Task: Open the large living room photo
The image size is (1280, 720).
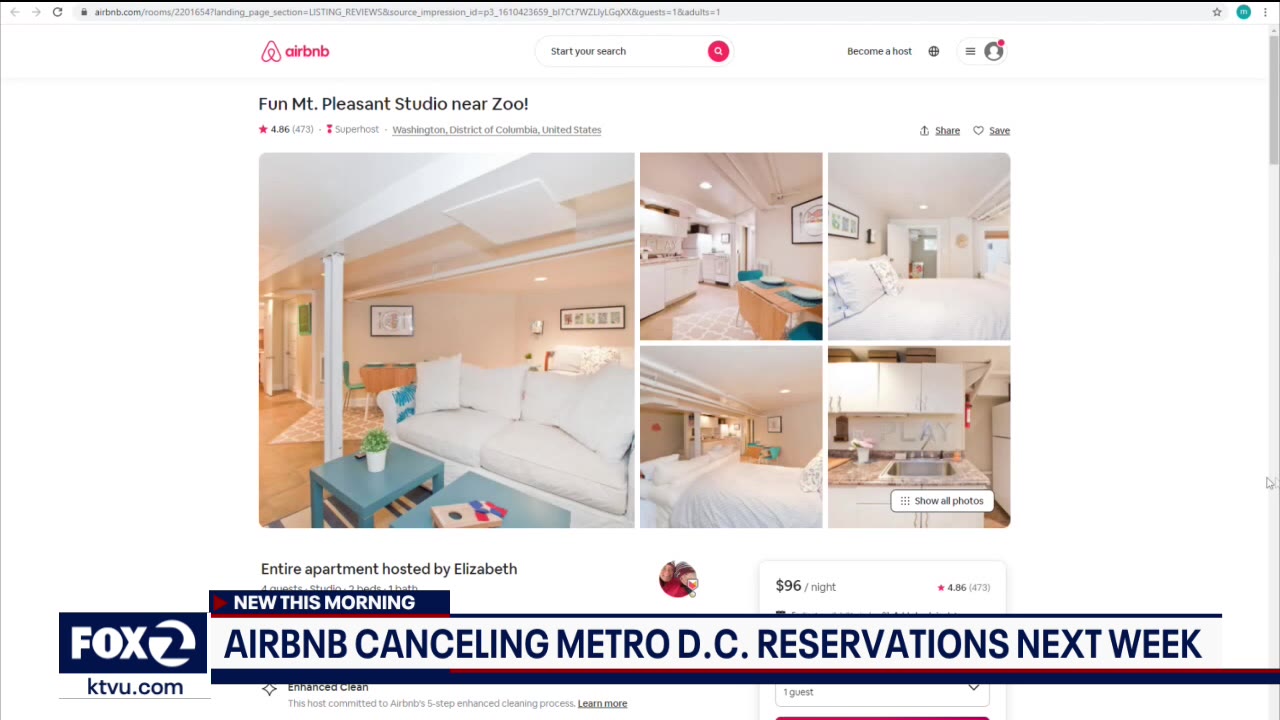Action: [x=446, y=340]
